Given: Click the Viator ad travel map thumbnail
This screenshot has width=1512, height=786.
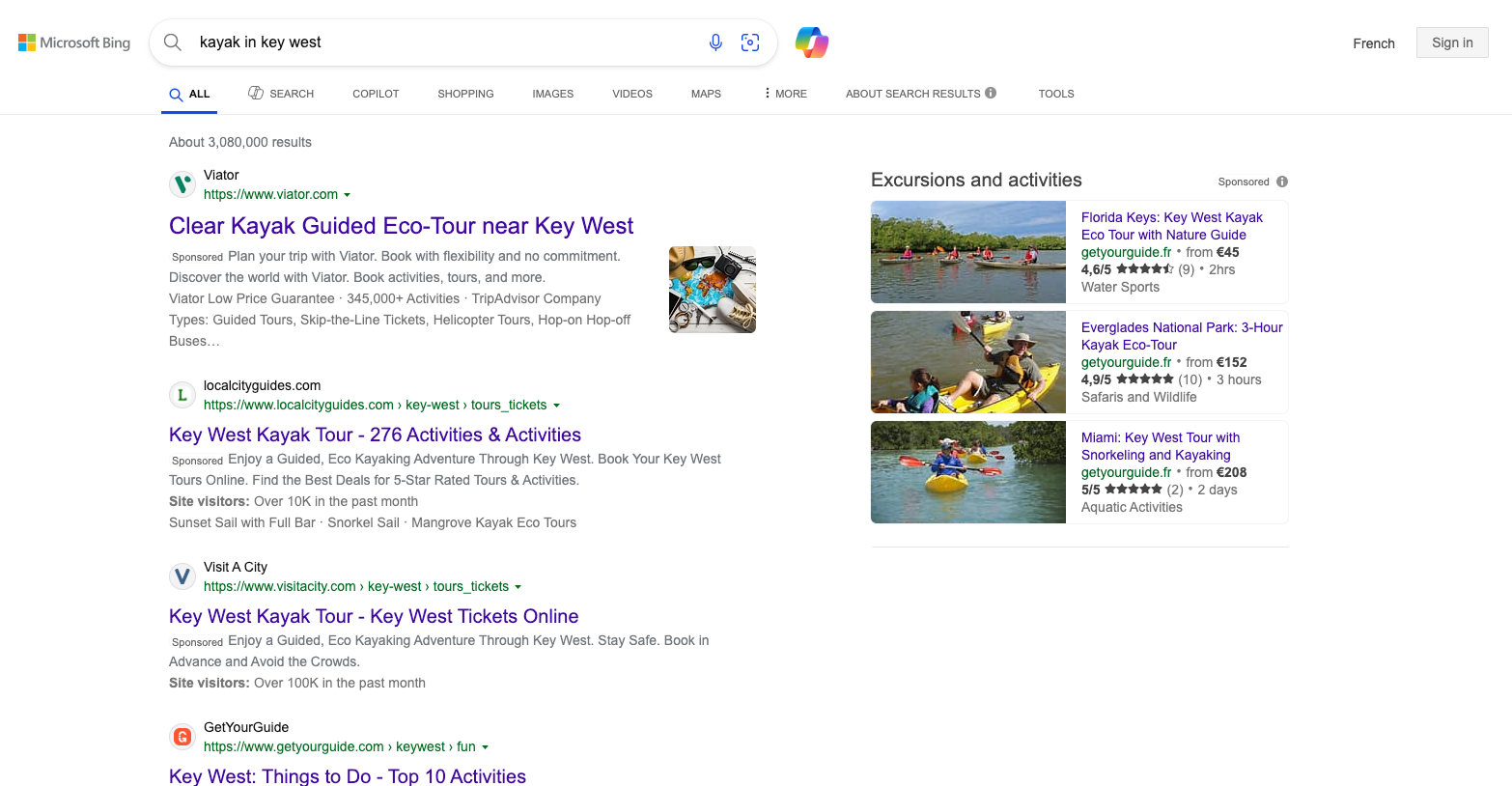Looking at the screenshot, I should (713, 290).
